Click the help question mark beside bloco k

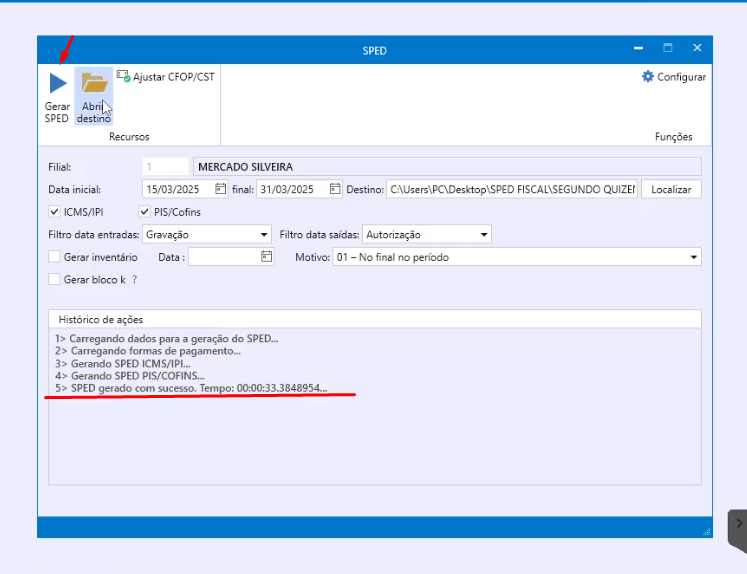[x=134, y=280]
